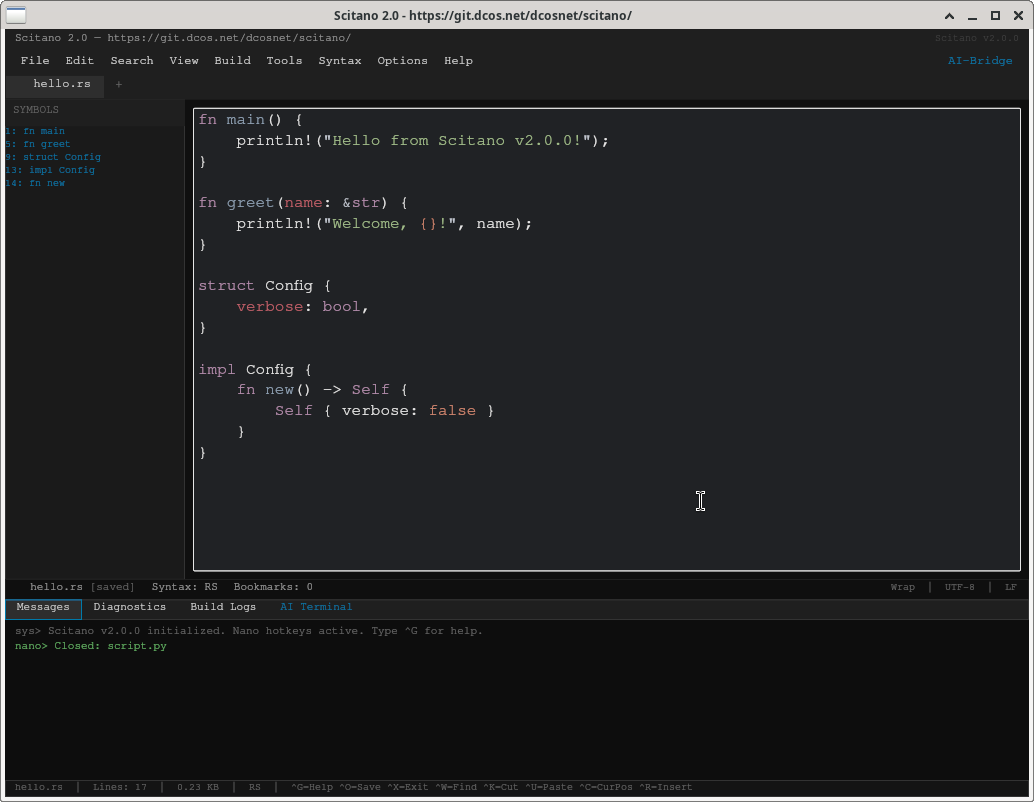Switch to the Diagnostics tab
Screen dimensions: 1034x802
click(x=129, y=607)
